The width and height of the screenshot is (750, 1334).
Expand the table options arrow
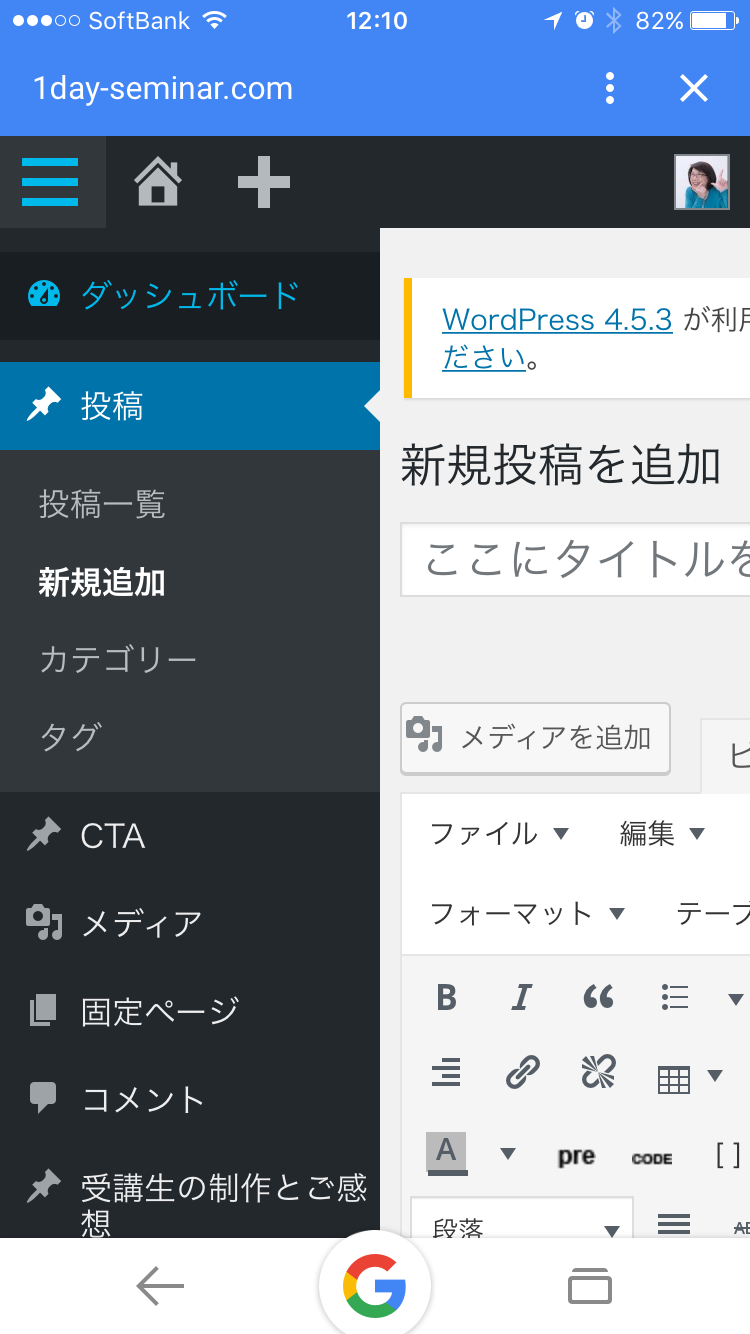[715, 1076]
